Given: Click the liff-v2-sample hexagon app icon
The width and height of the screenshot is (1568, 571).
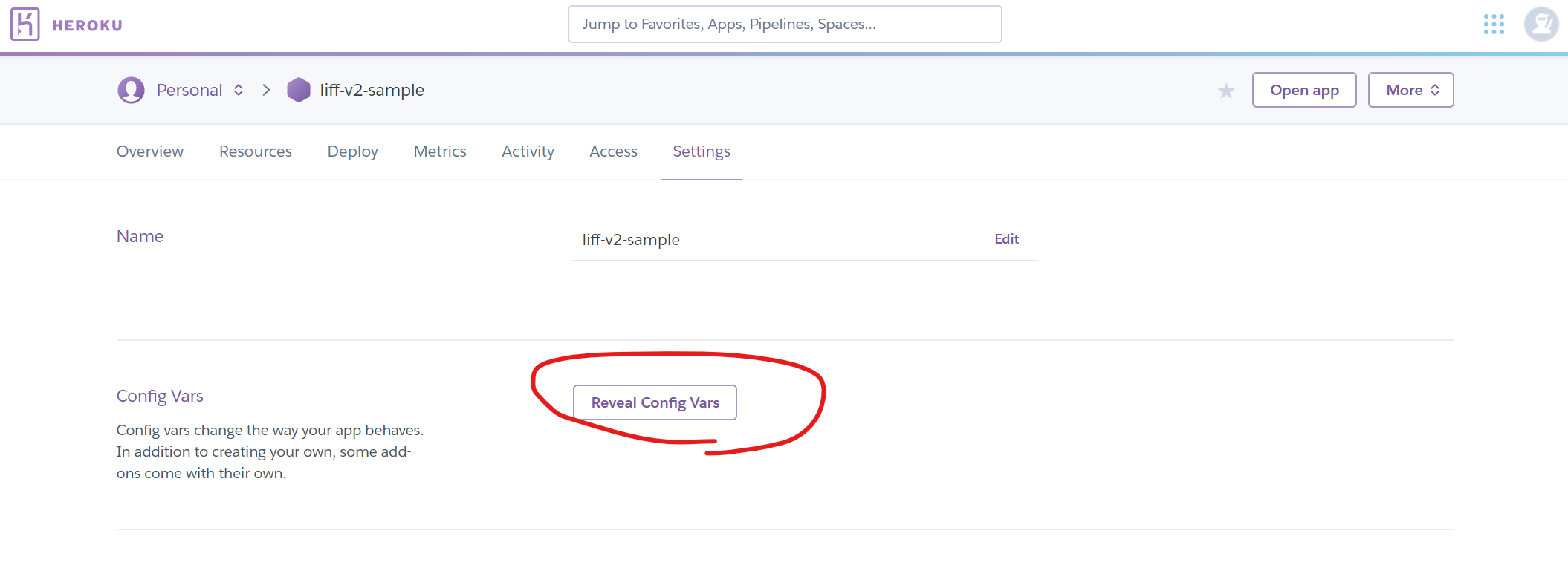Looking at the screenshot, I should coord(298,90).
